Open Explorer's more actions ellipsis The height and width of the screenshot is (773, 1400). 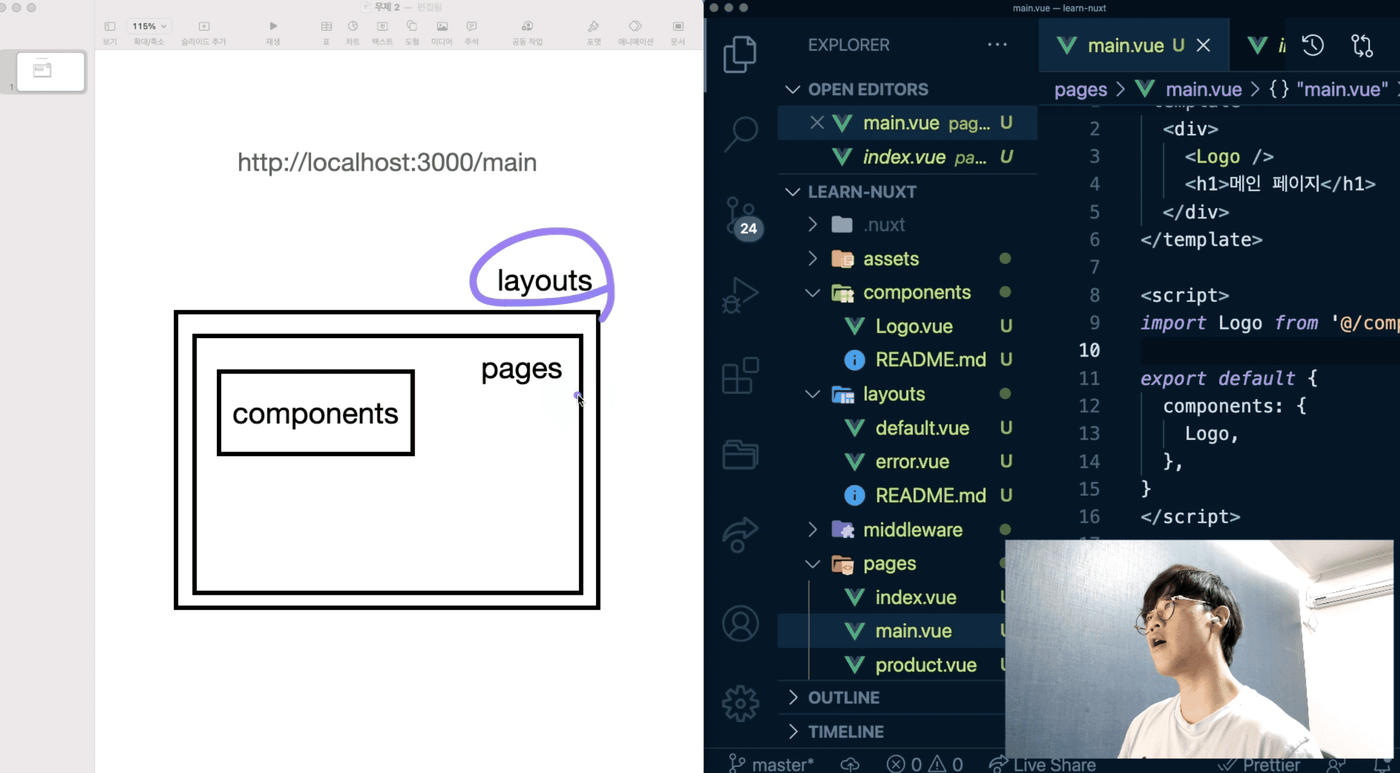pyautogui.click(x=997, y=45)
